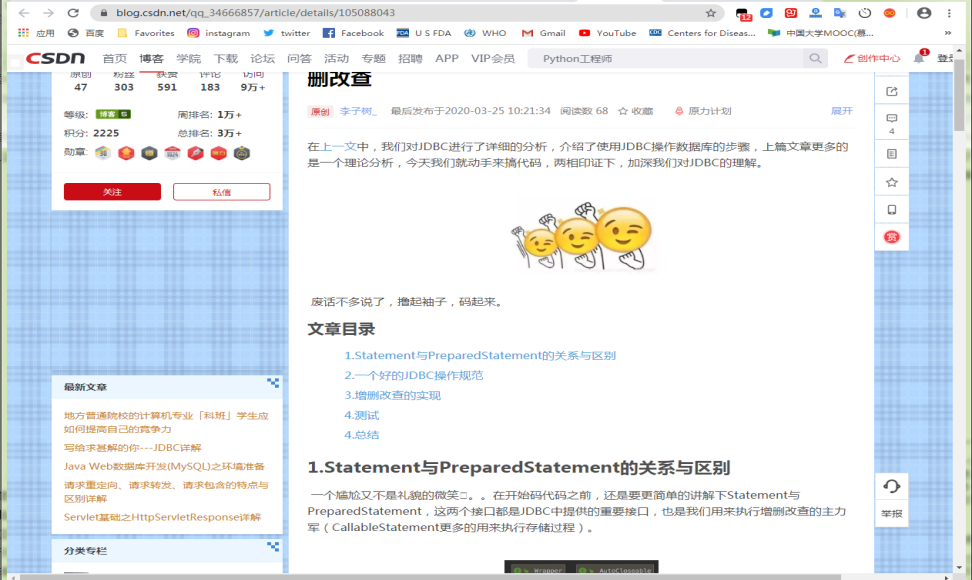Bookmark page with the address bar star

tap(711, 13)
